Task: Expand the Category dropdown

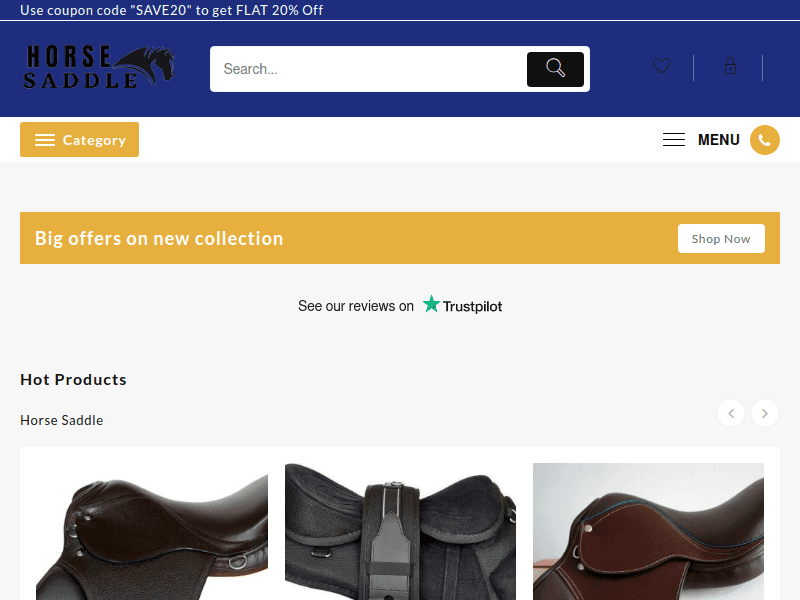Action: [x=80, y=140]
